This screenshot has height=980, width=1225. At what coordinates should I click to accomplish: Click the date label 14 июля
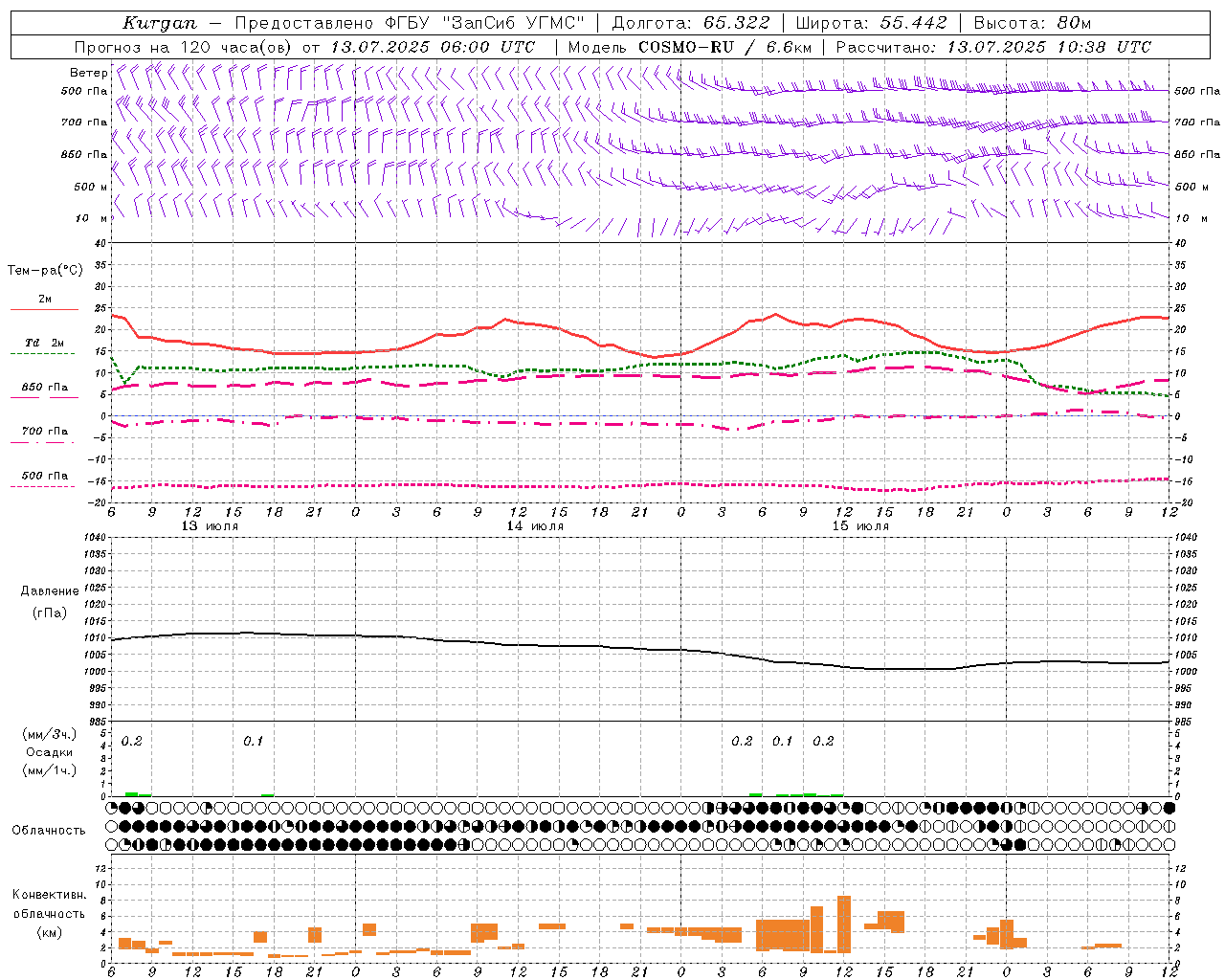click(535, 525)
